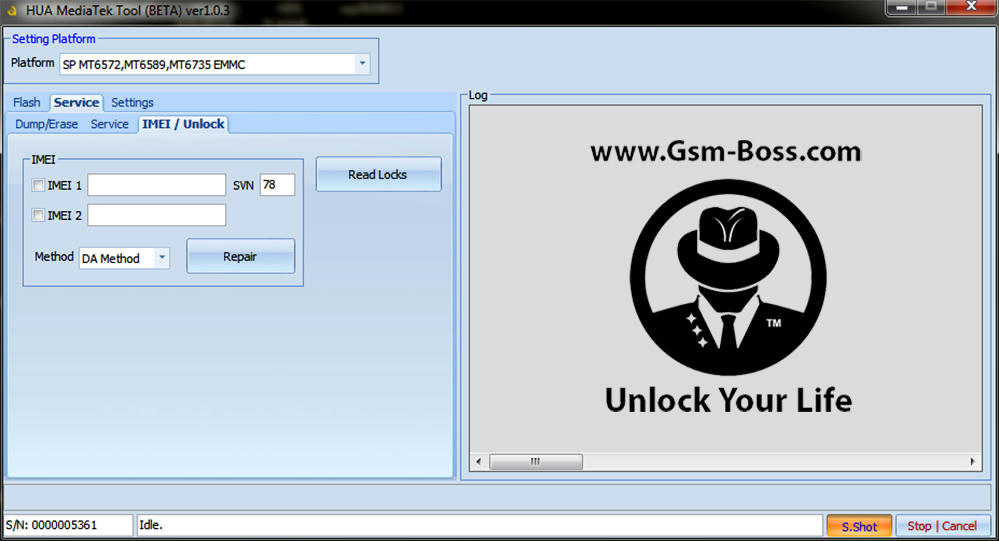This screenshot has width=999, height=541.
Task: Focus the SVN field showing 78
Action: click(x=277, y=185)
